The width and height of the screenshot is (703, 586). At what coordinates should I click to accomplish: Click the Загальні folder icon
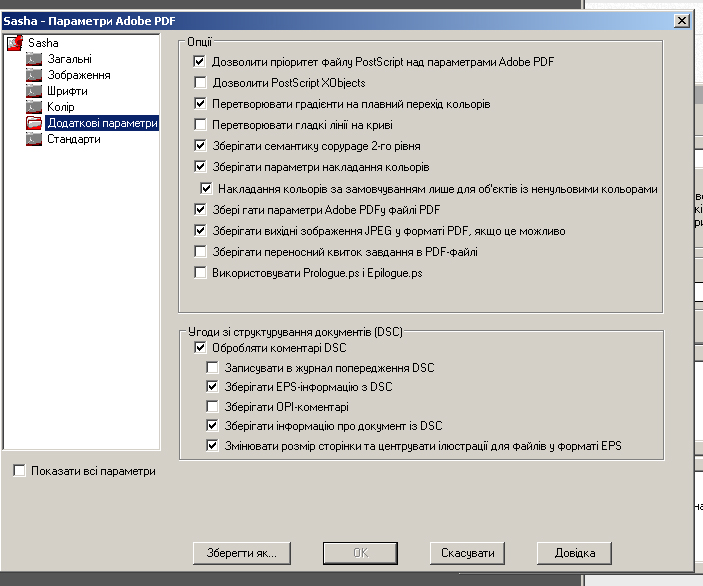[35, 59]
